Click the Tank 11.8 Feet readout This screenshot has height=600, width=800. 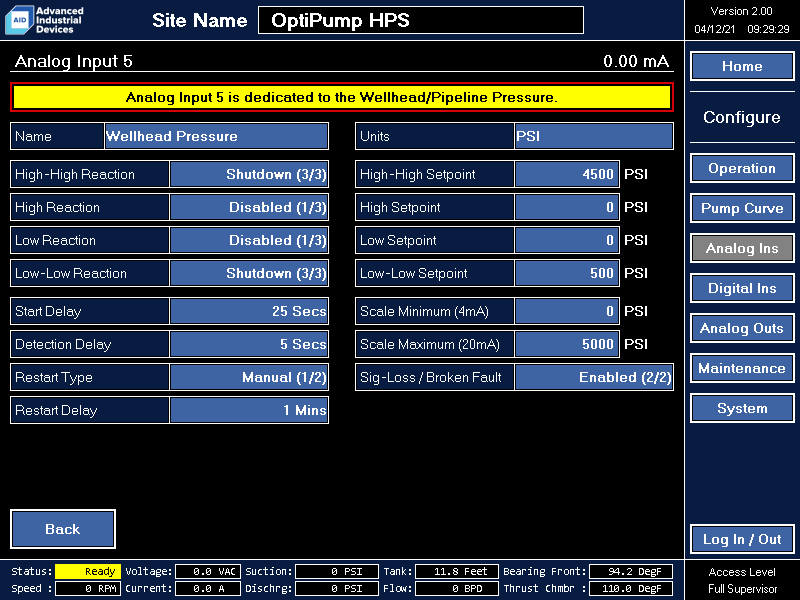[x=457, y=571]
